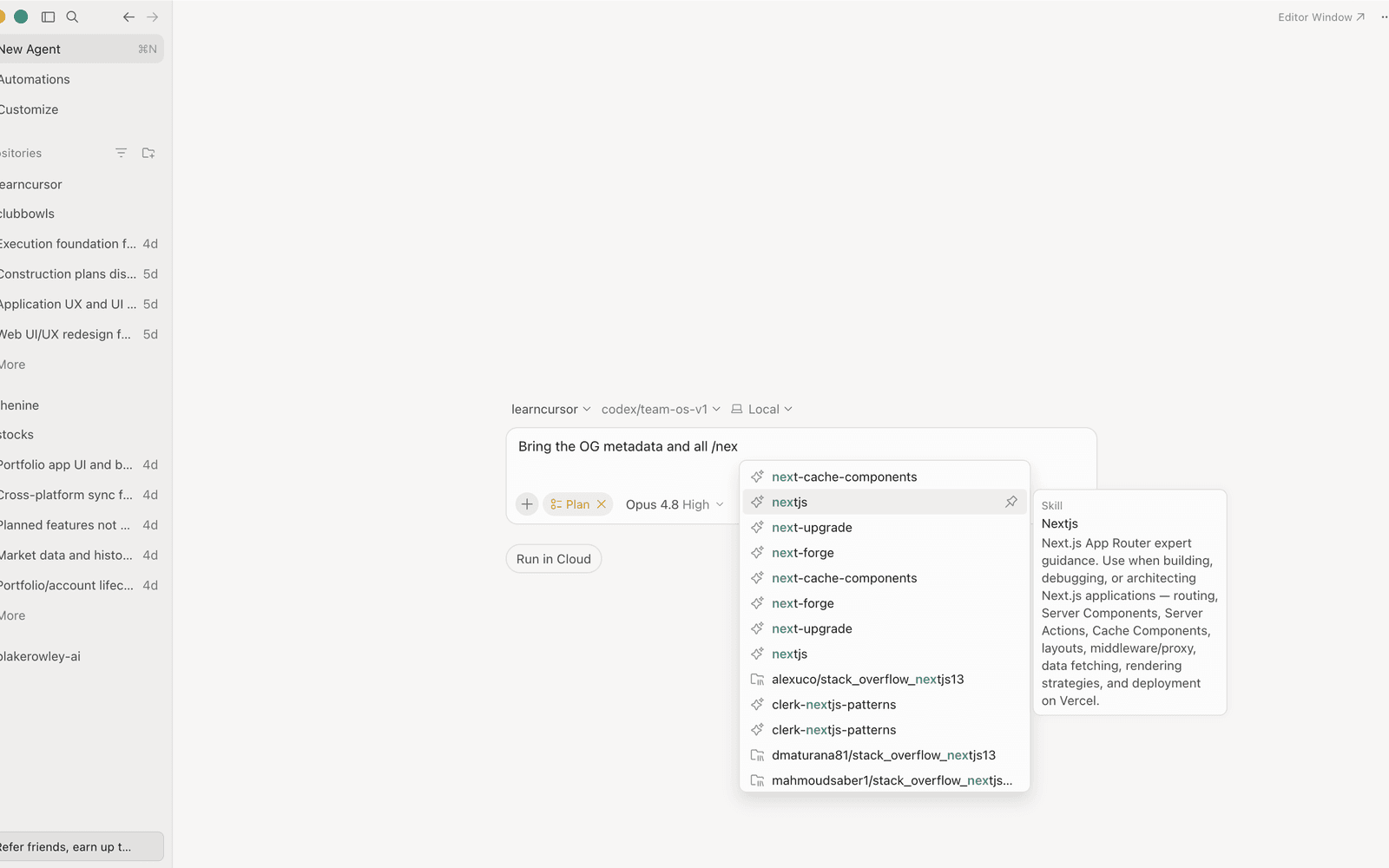
Task: Select alexuco/stack_overflow_nextjs13 suggestion
Action: click(x=885, y=679)
